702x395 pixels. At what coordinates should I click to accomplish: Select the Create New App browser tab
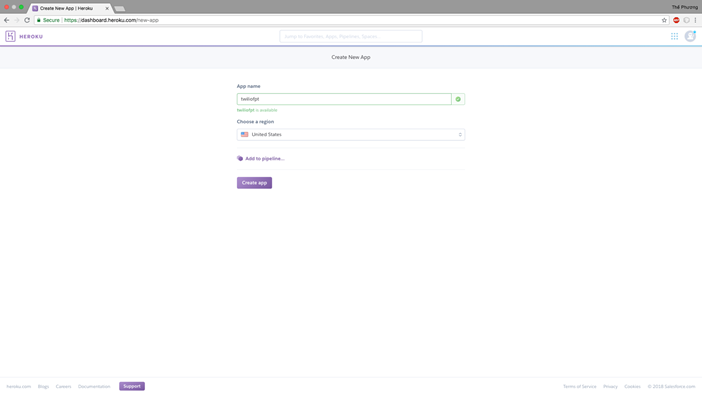point(69,8)
